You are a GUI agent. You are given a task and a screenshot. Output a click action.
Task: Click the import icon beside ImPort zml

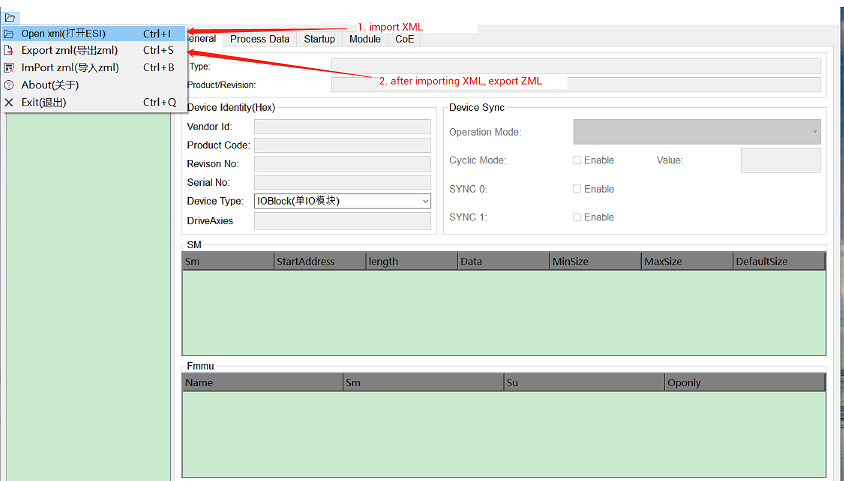tap(9, 68)
